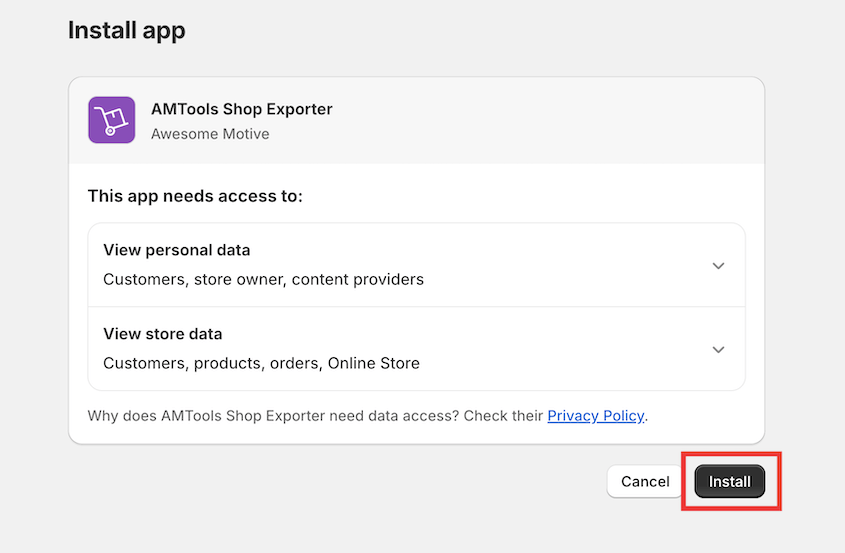Viewport: 845px width, 553px height.
Task: Open the Privacy Policy link
Action: (595, 416)
